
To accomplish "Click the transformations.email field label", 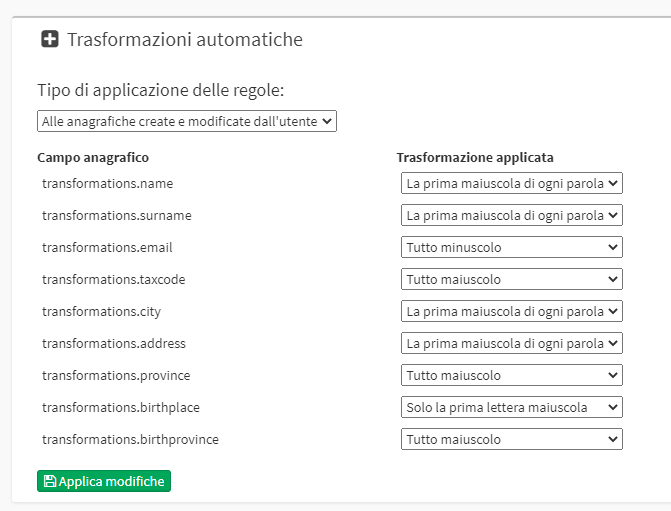I will (x=107, y=247).
